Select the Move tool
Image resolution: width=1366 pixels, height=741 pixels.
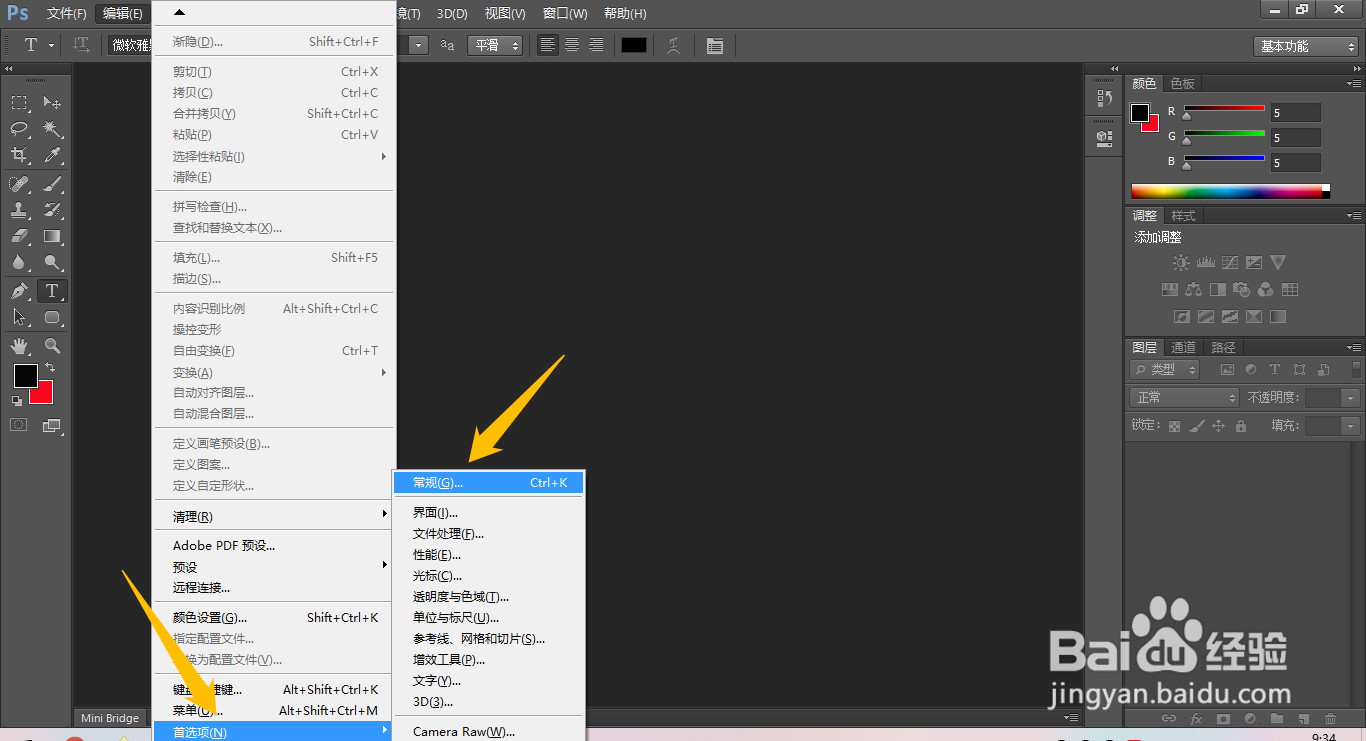pos(52,103)
